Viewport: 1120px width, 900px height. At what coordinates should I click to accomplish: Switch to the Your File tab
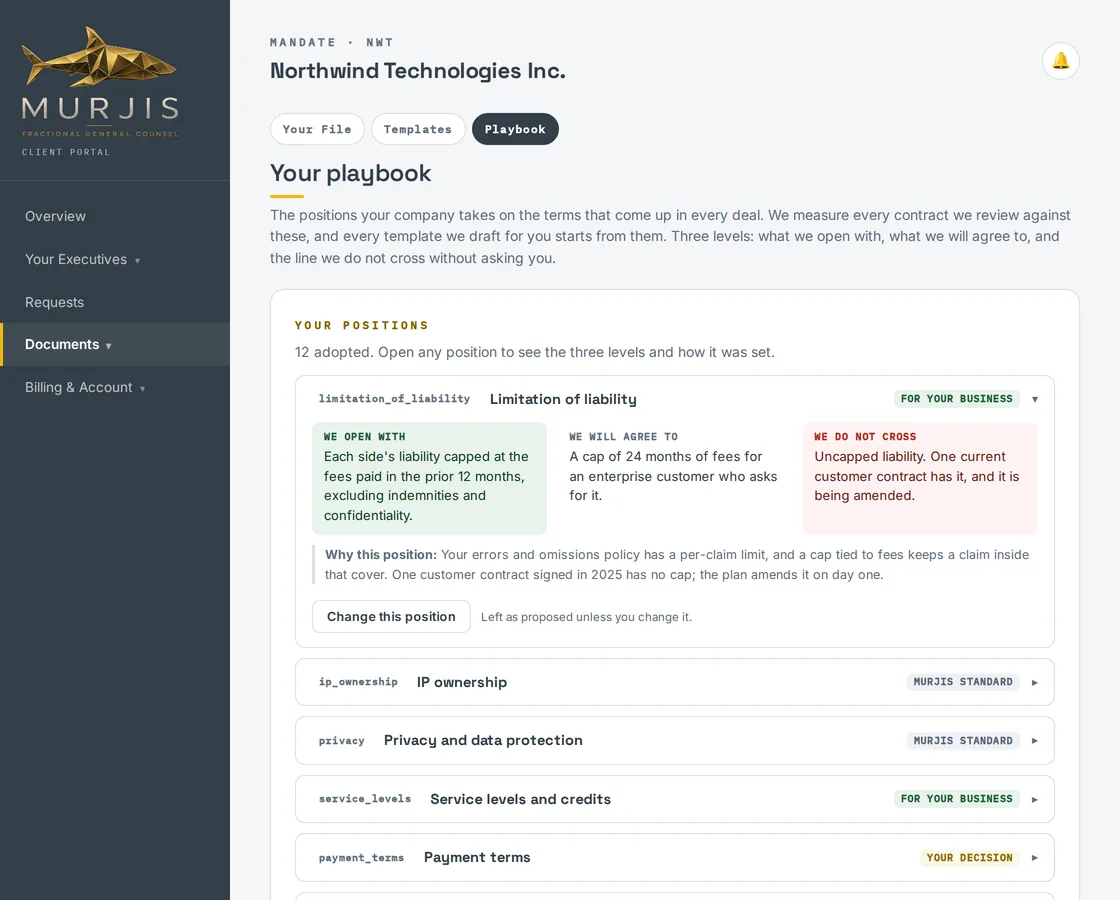[x=317, y=129]
